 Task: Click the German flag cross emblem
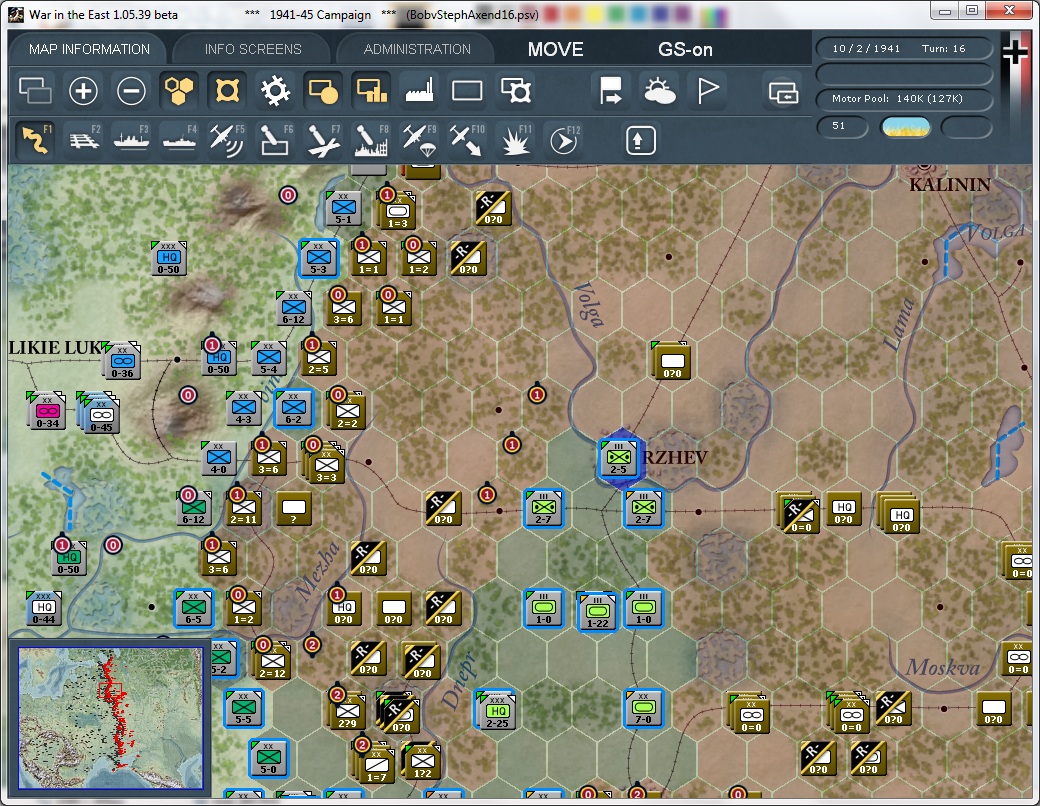click(1015, 53)
